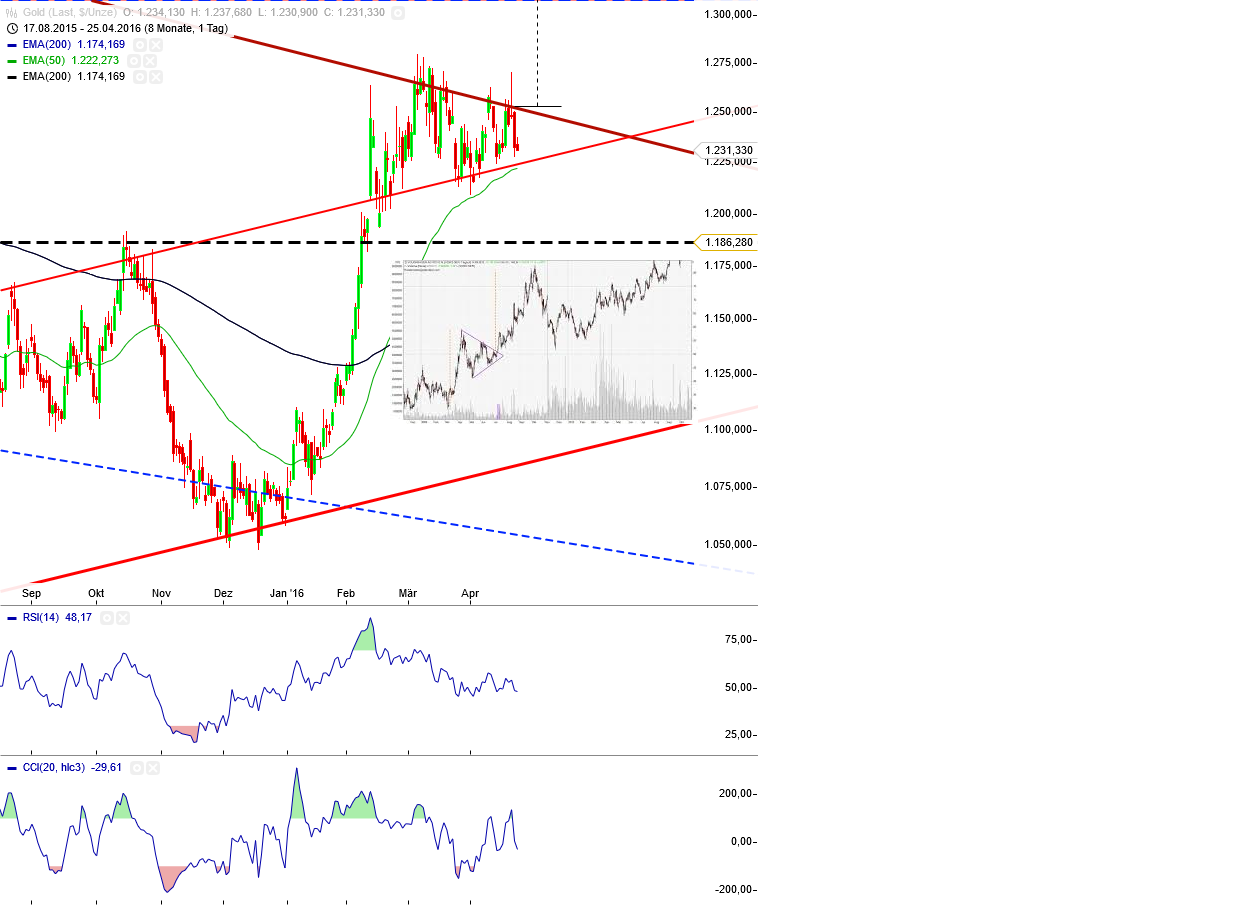Click the small icon at the end of the Gold title row
Screen dimensions: 1234x905
pos(400,13)
